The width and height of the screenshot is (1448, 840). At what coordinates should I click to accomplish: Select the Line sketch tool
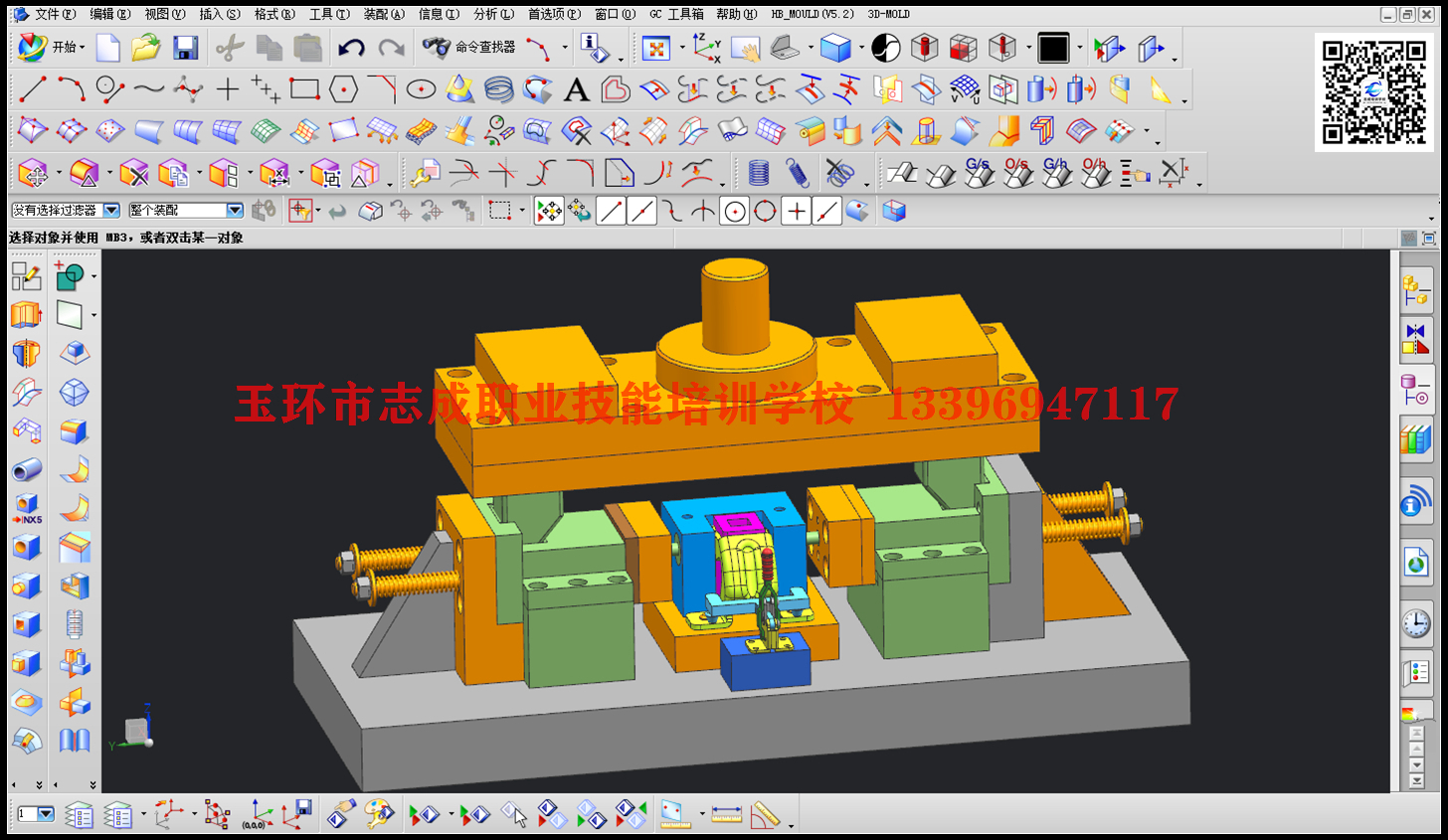33,89
